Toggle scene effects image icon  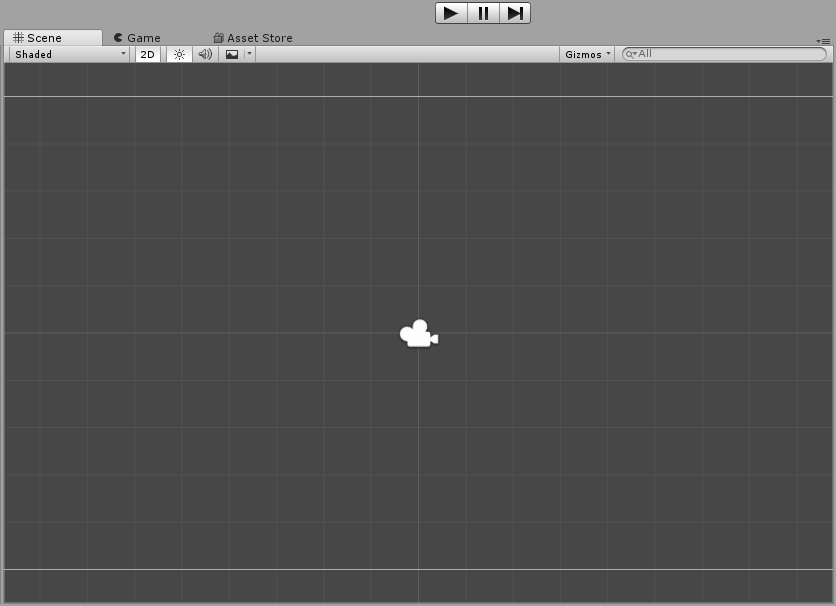(232, 54)
